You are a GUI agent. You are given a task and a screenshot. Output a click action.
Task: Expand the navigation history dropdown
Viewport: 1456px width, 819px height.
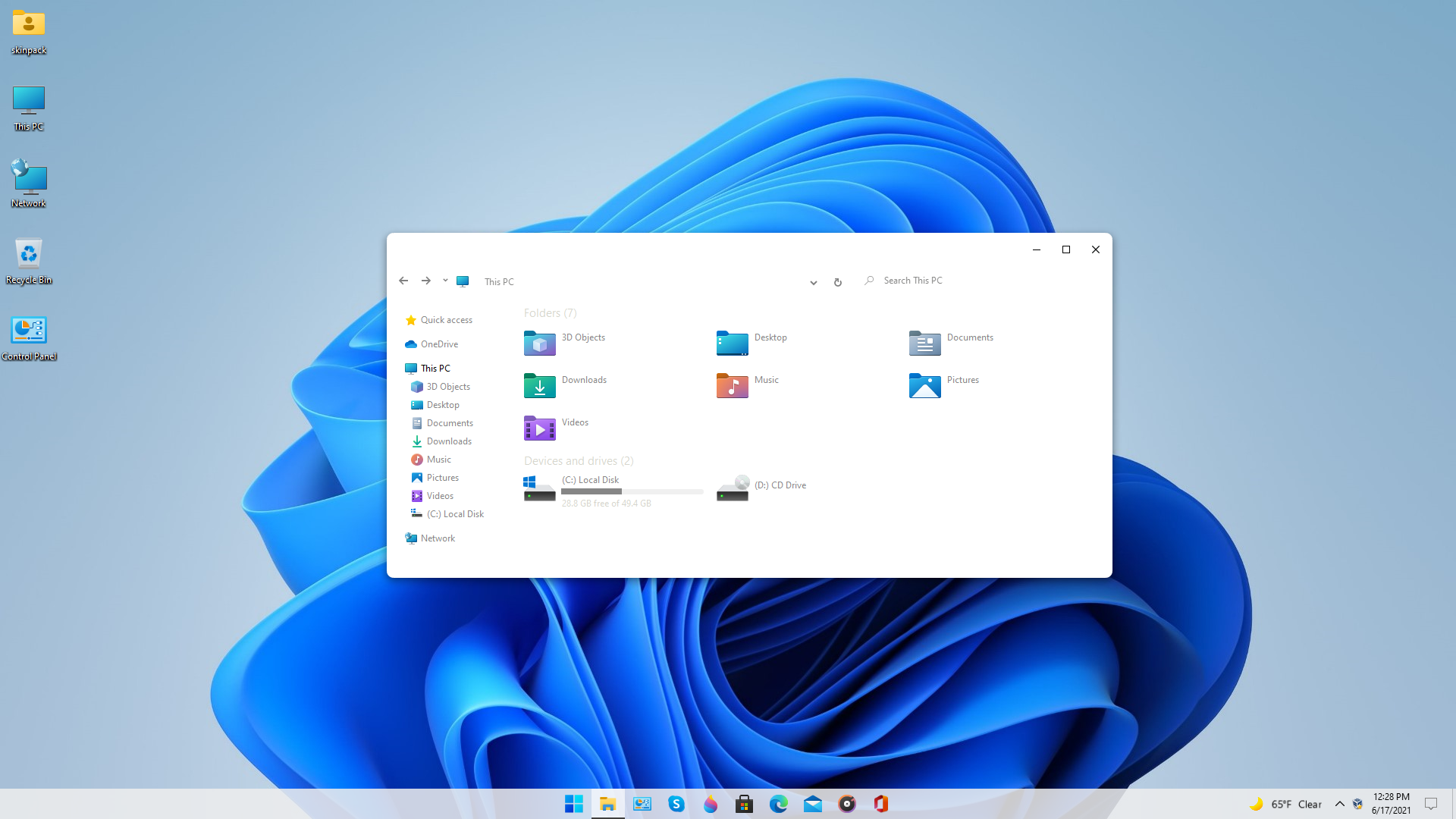[x=444, y=281]
